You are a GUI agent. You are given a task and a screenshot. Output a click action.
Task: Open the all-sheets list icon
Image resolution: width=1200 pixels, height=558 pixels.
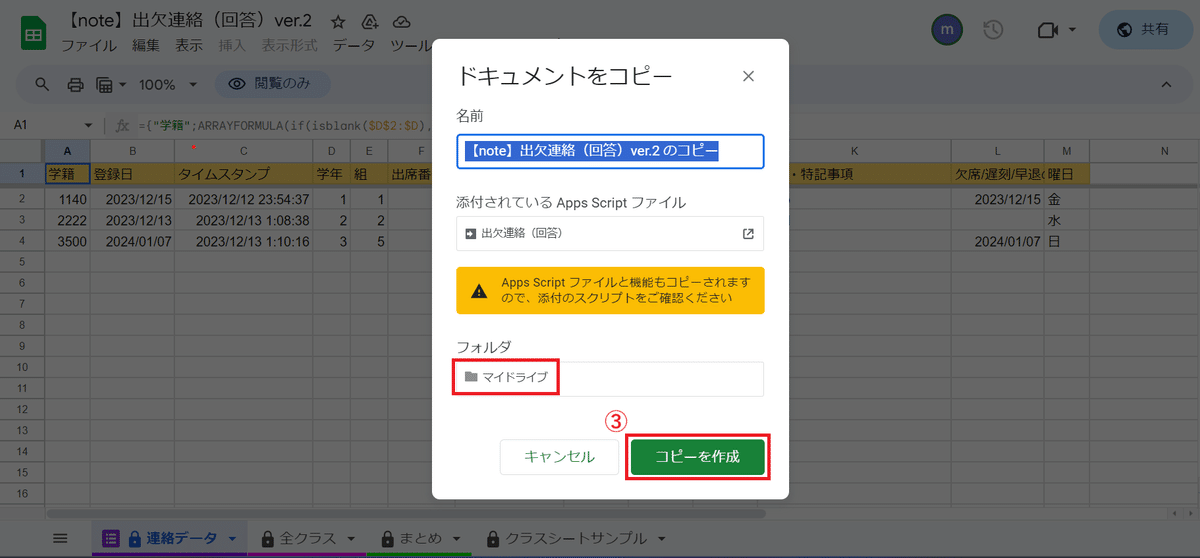(x=60, y=538)
